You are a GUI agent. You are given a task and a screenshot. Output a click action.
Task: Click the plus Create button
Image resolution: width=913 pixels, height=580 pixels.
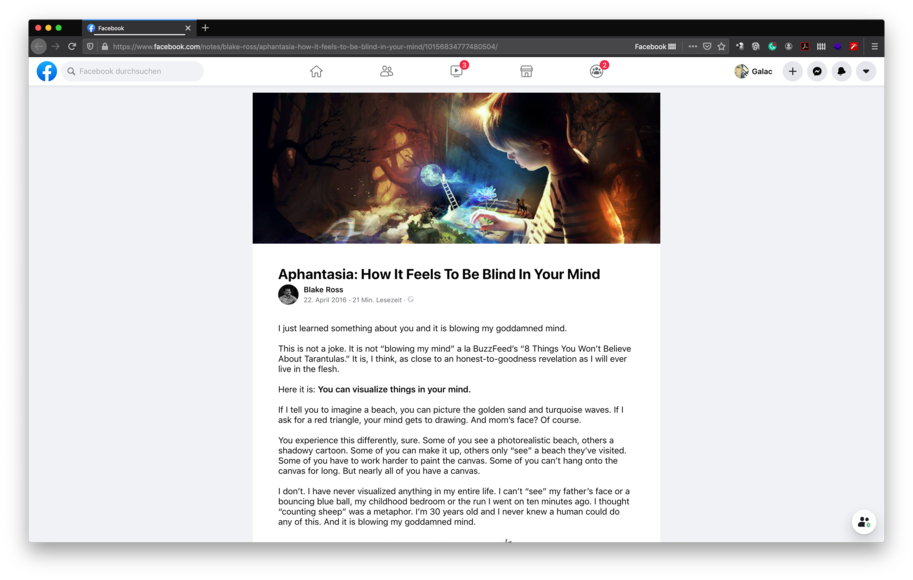(x=792, y=71)
